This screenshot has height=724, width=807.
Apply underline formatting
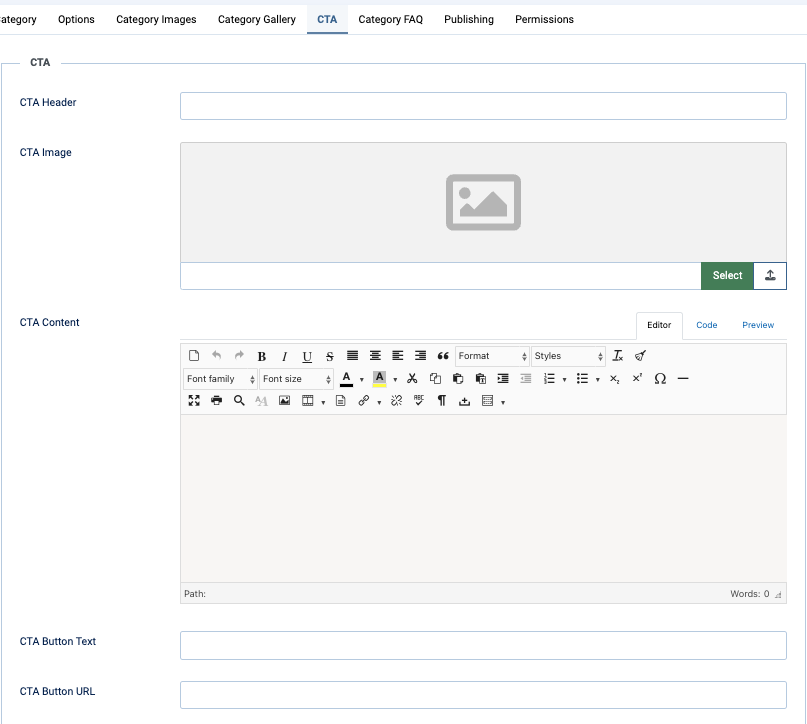307,356
